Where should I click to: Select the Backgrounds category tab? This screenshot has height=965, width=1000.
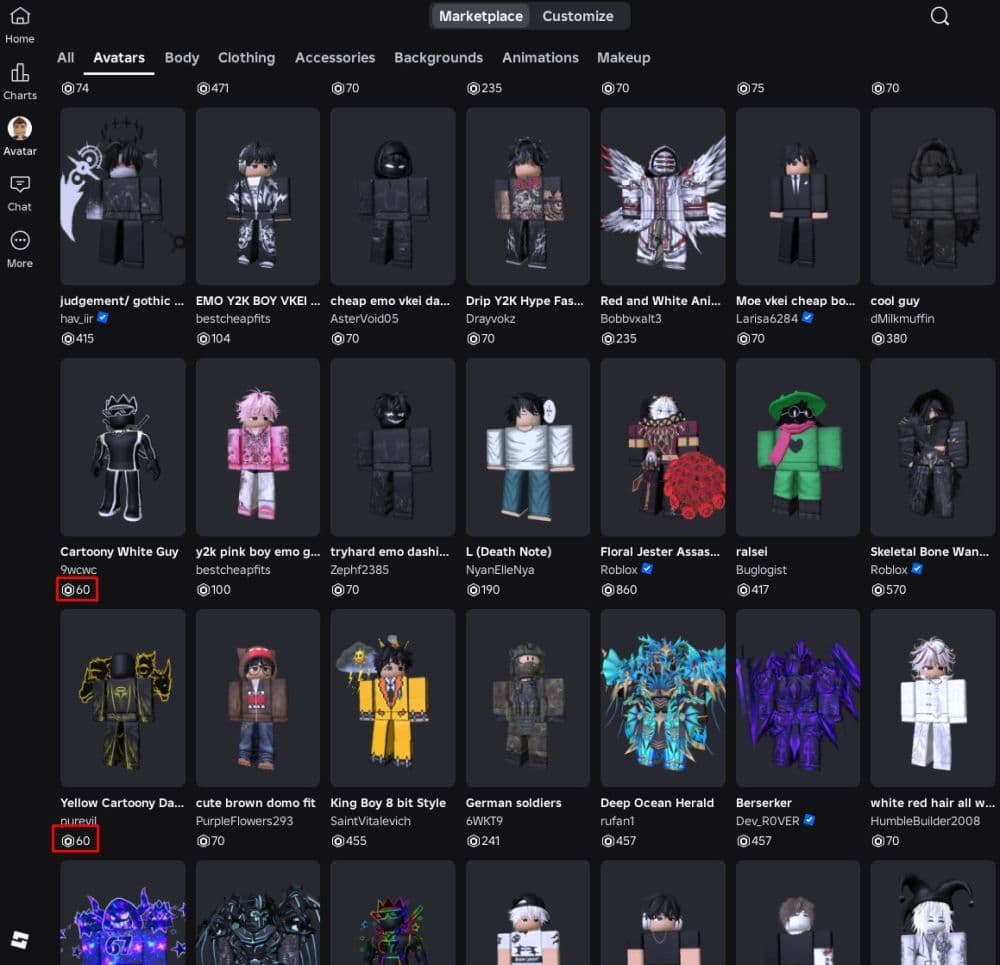point(438,57)
